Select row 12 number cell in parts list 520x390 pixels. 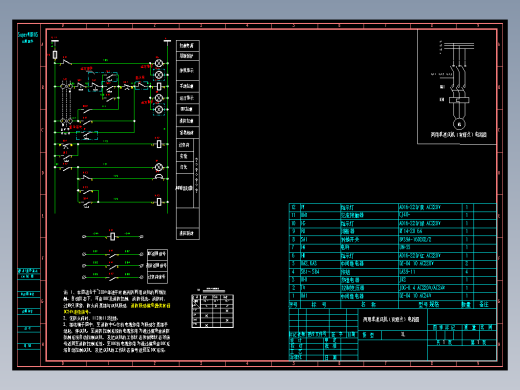(x=294, y=207)
